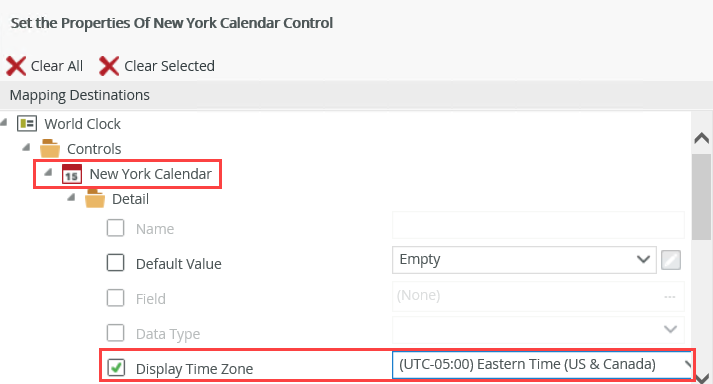
Task: Click the Field ellipsis browse icon
Action: 669,297
